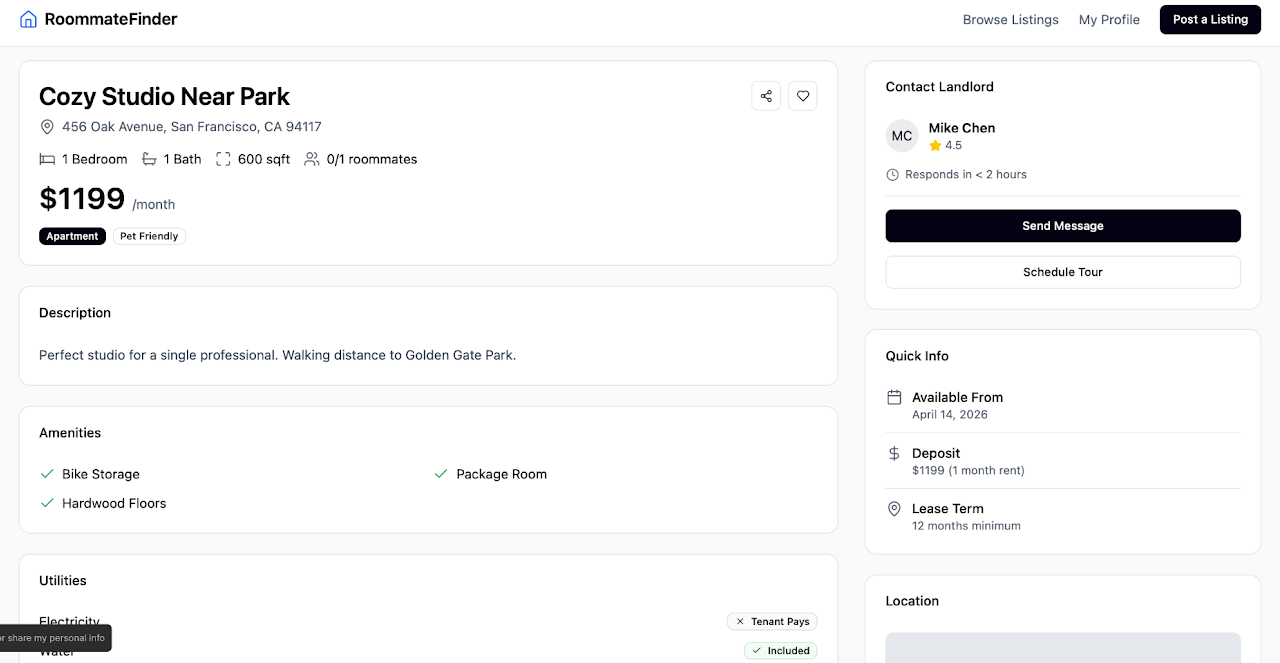This screenshot has height=663, width=1280.
Task: Click the bathtub icon next to 1 Bath
Action: (149, 159)
